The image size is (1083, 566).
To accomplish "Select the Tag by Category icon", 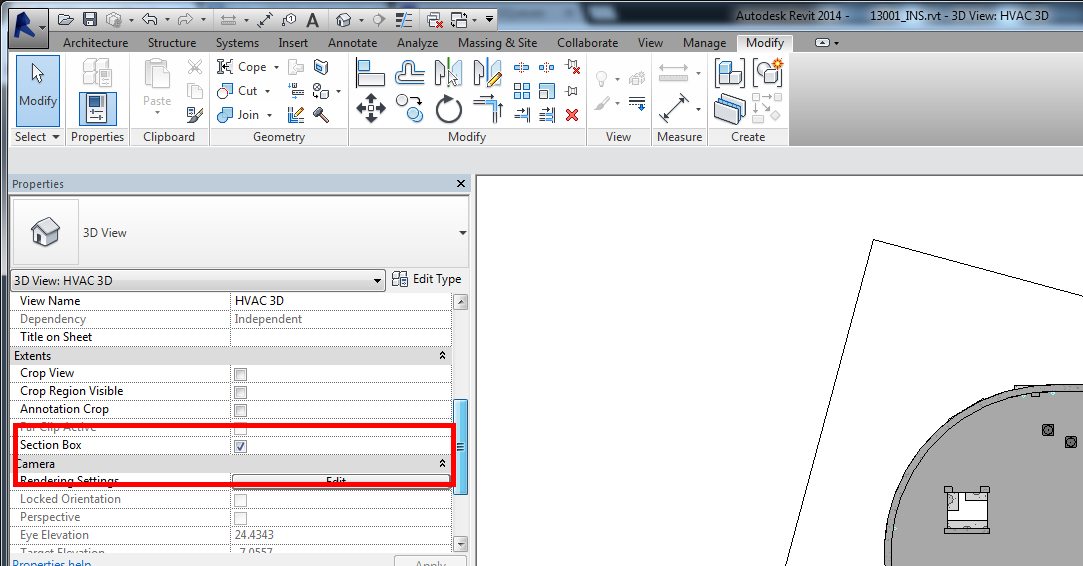I will coord(289,20).
